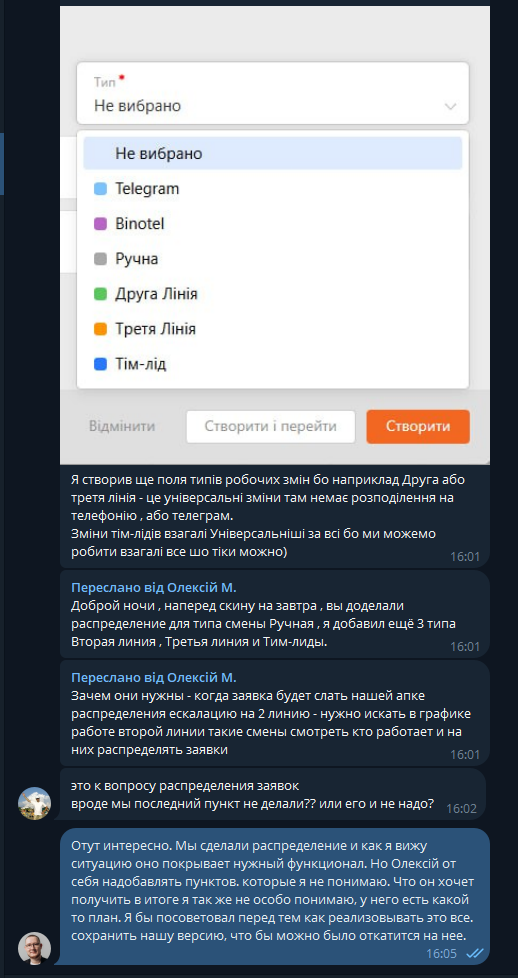Click the light blue Telegram color square
The width and height of the screenshot is (518, 978).
point(100,189)
